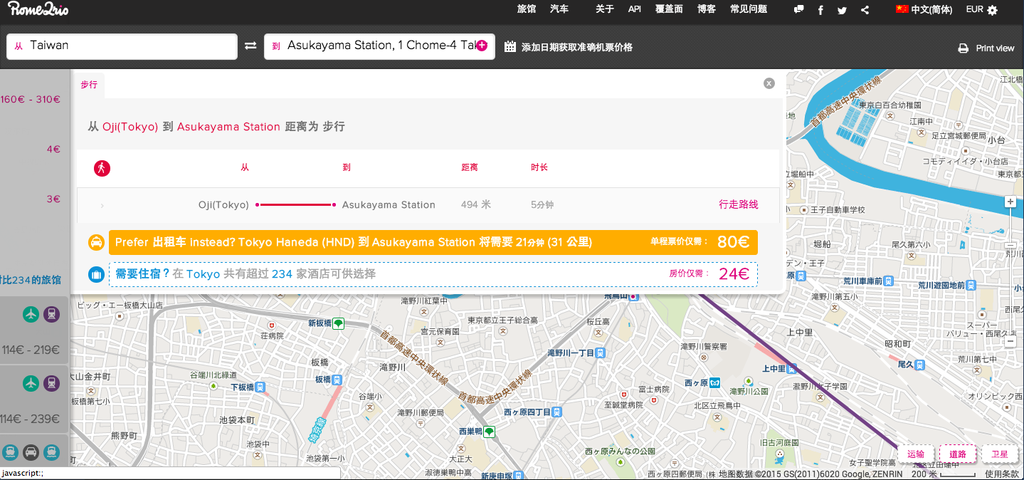Click the 新板橋 station marker on map
Viewport: 1024px width, 480px height.
click(x=338, y=323)
